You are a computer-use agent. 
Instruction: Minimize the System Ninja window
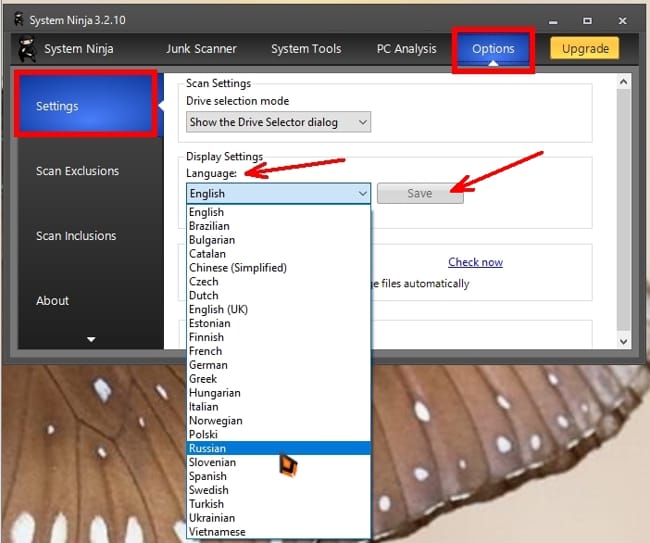click(x=553, y=21)
